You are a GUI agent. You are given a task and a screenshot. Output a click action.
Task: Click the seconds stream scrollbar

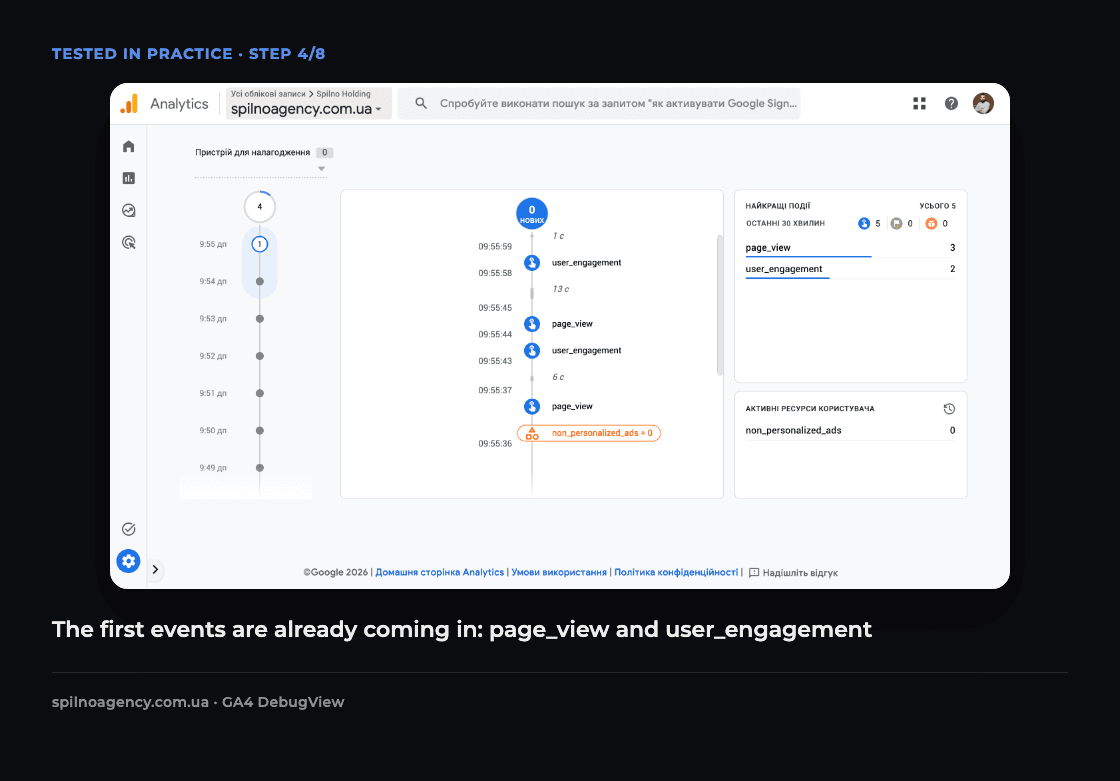click(719, 305)
